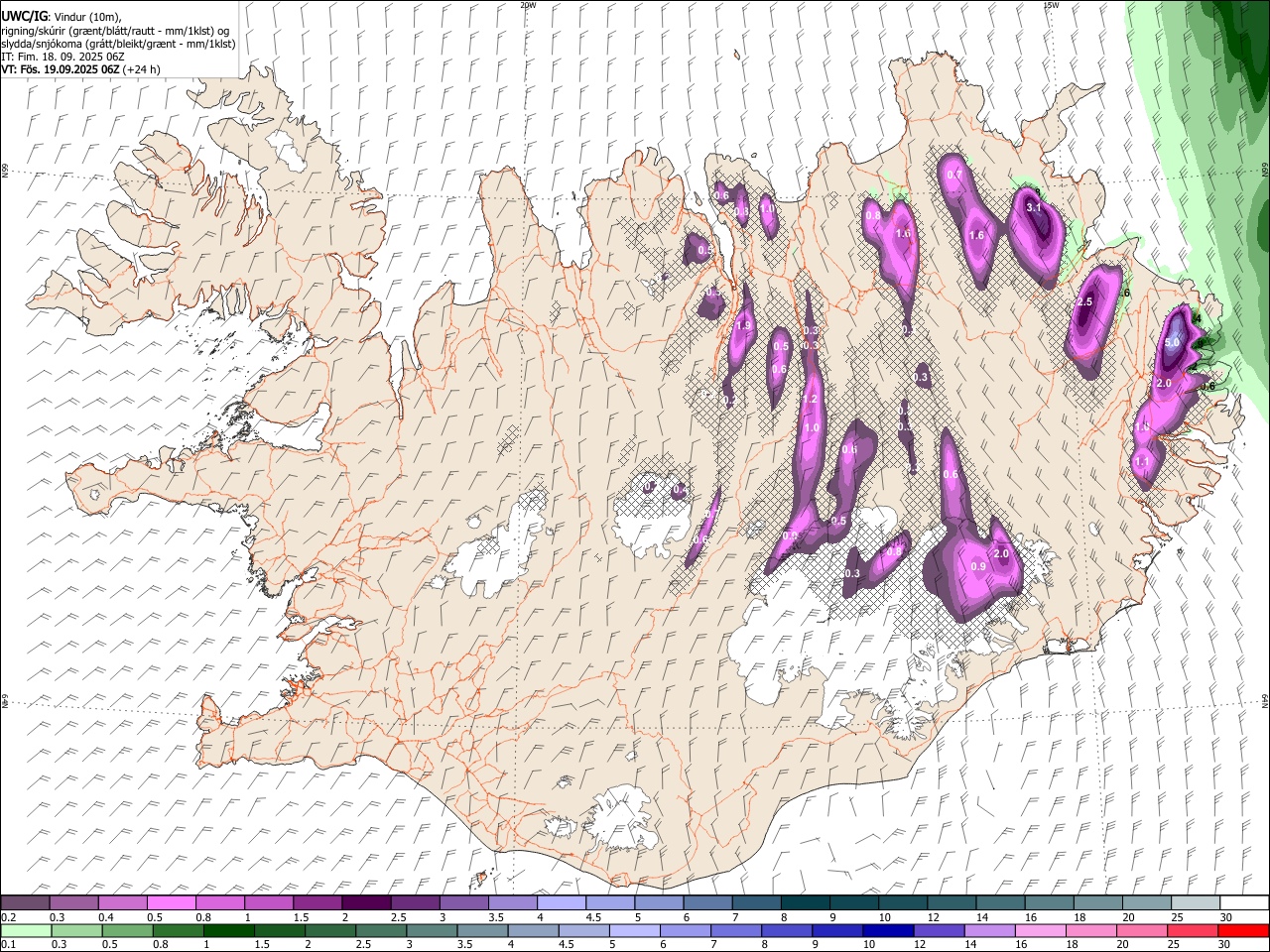Click the grey-green swatch between 3 and 3.5 in lower legend
Viewport: 1270px width, 952px height.
(431, 930)
